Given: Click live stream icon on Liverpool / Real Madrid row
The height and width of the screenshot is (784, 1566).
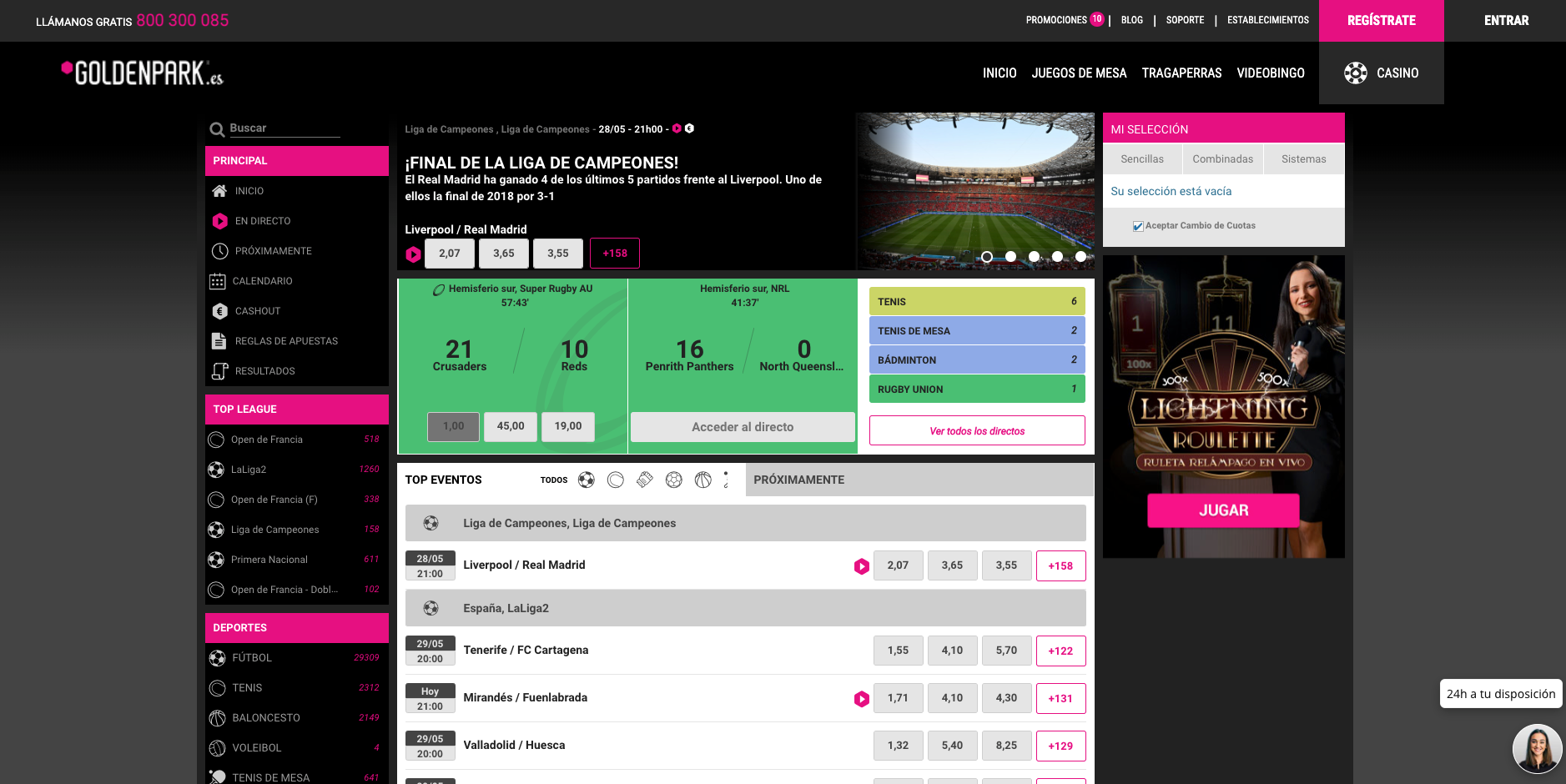Looking at the screenshot, I should coord(862,566).
